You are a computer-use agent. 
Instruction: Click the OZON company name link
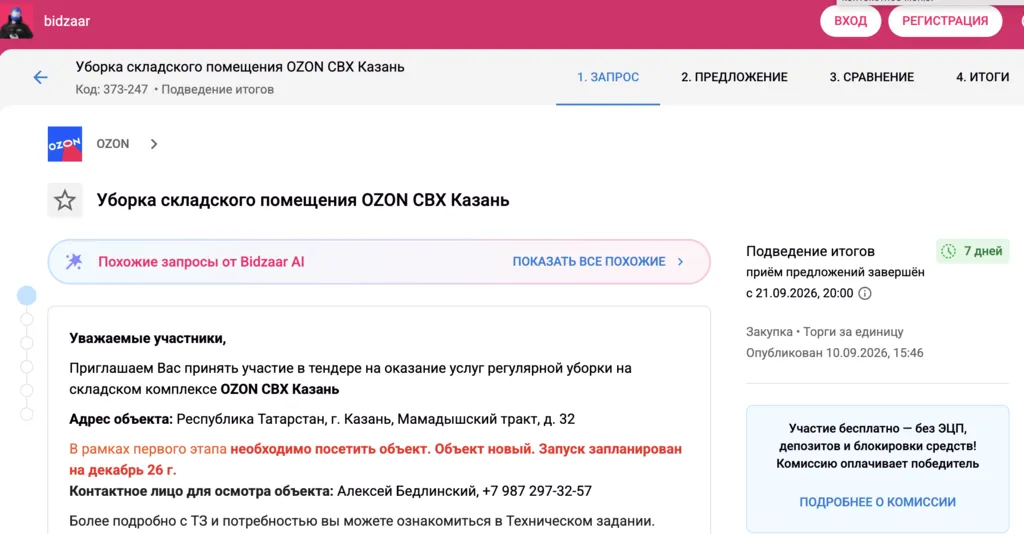tap(112, 144)
